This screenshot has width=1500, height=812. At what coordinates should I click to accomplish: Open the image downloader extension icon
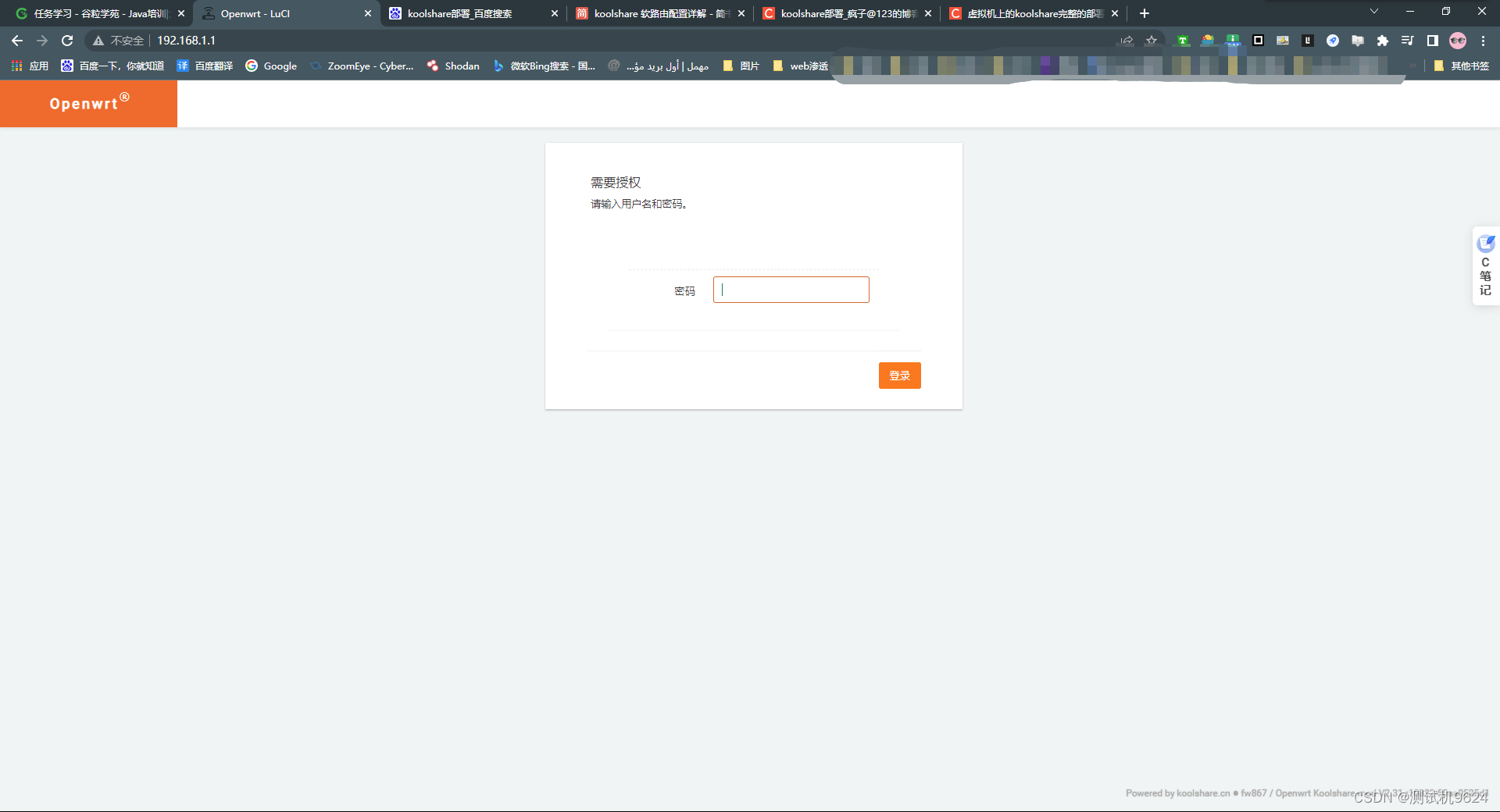point(1283,41)
